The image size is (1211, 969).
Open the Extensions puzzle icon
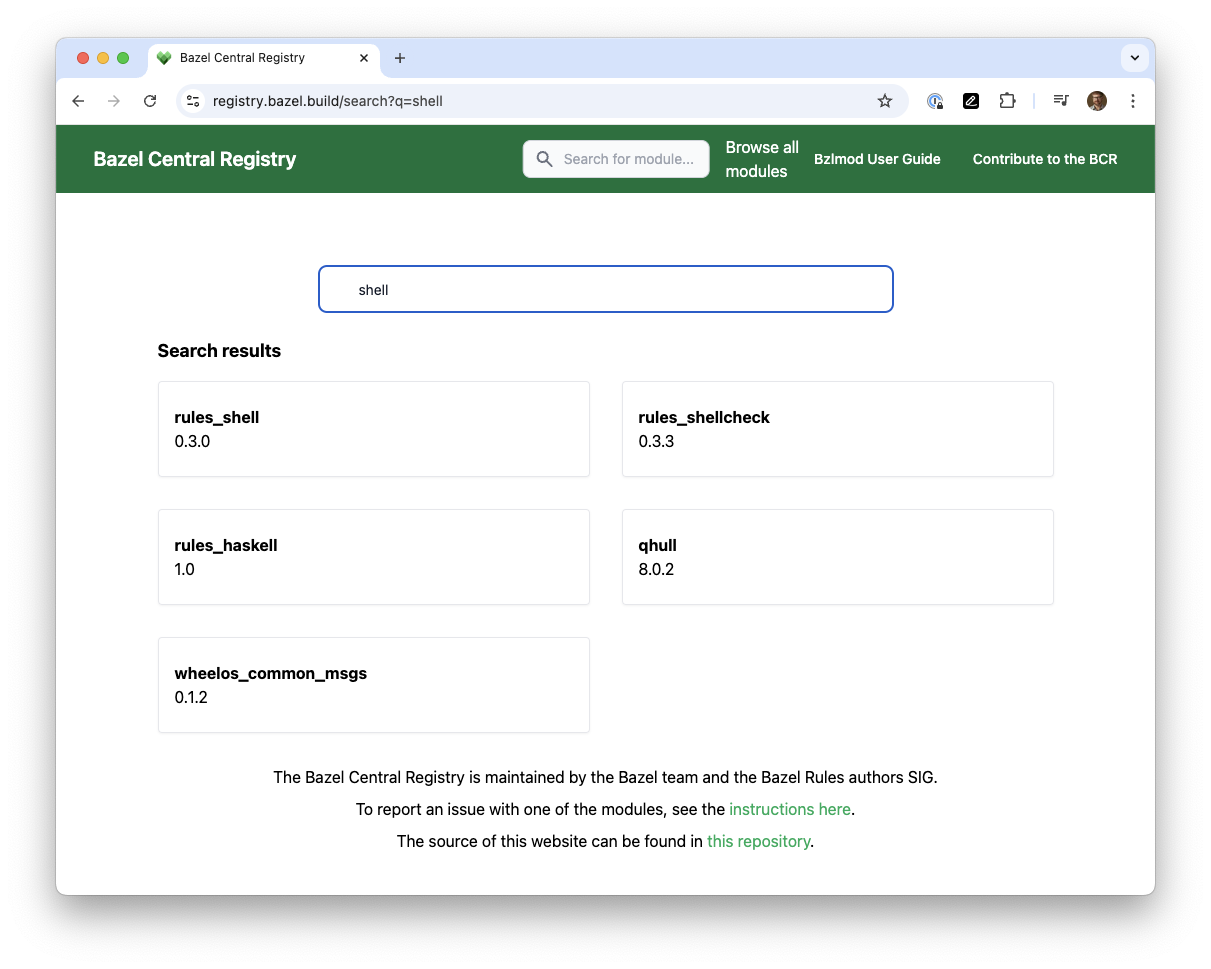pos(1007,101)
